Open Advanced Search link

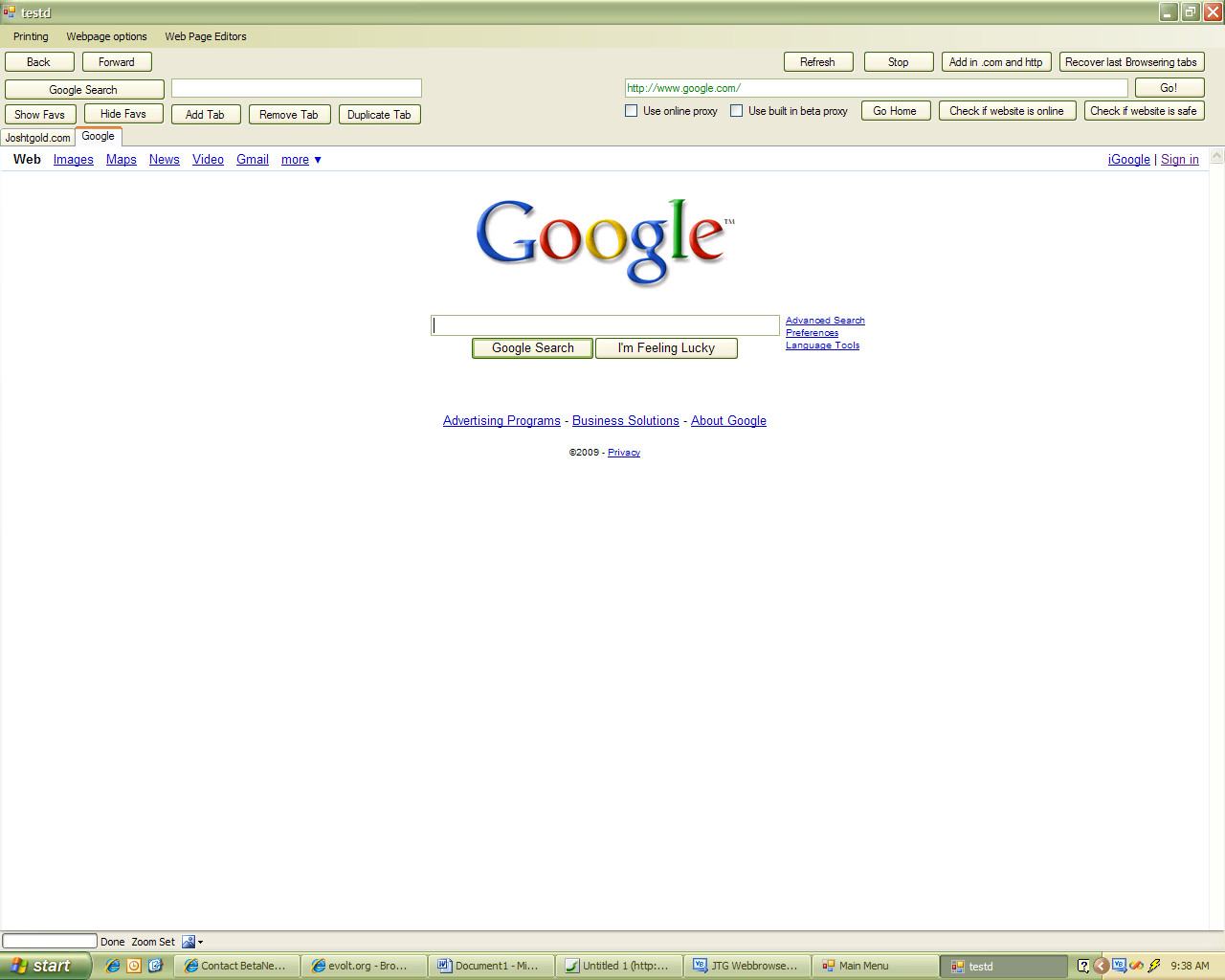tap(825, 321)
